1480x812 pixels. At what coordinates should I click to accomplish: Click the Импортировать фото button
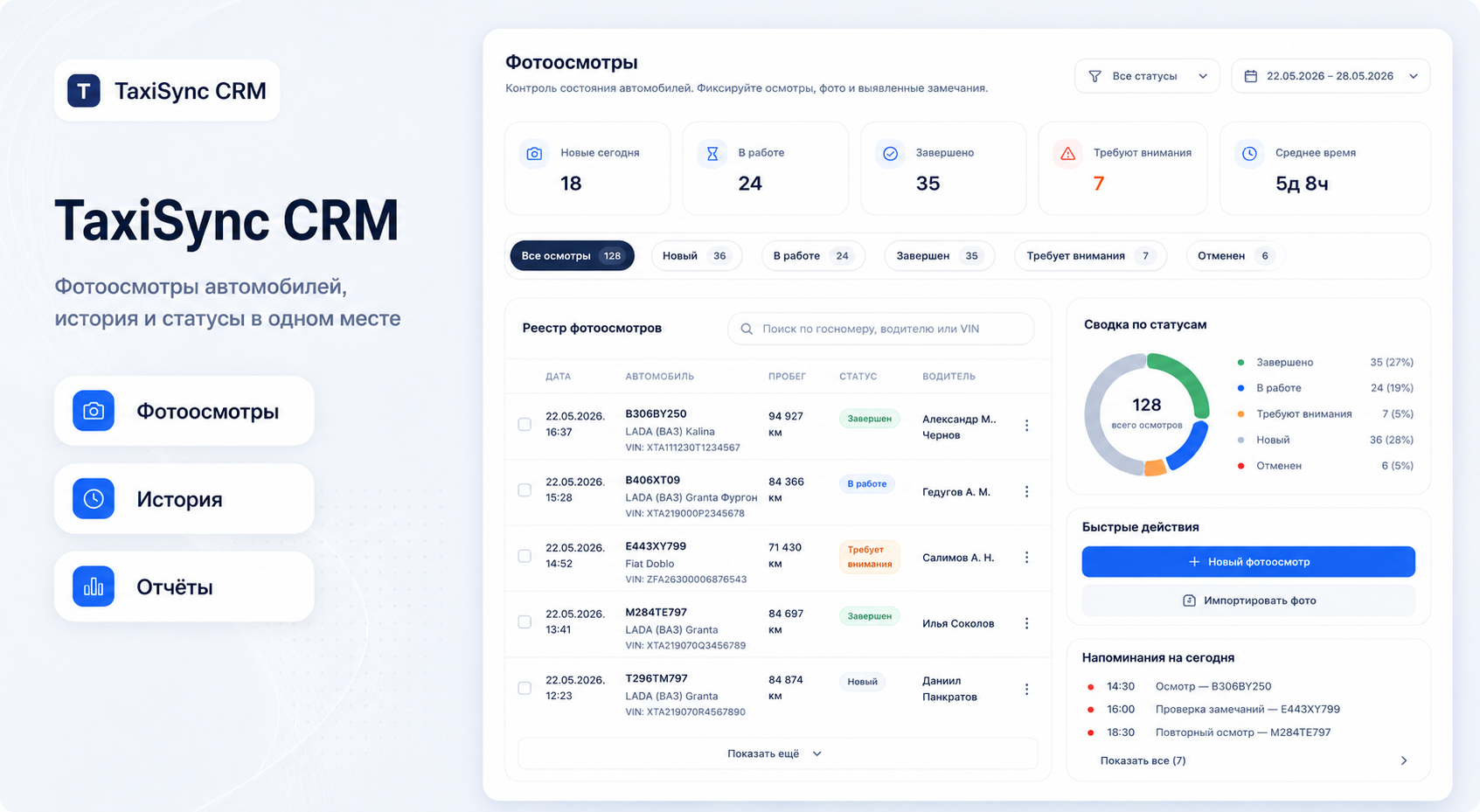[x=1248, y=600]
